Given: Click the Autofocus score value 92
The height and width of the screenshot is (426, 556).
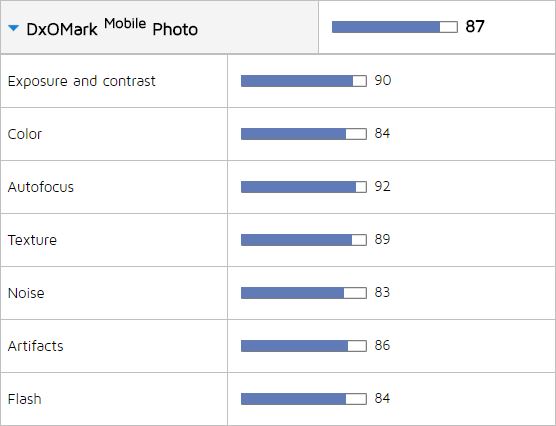Looking at the screenshot, I should point(382,186).
